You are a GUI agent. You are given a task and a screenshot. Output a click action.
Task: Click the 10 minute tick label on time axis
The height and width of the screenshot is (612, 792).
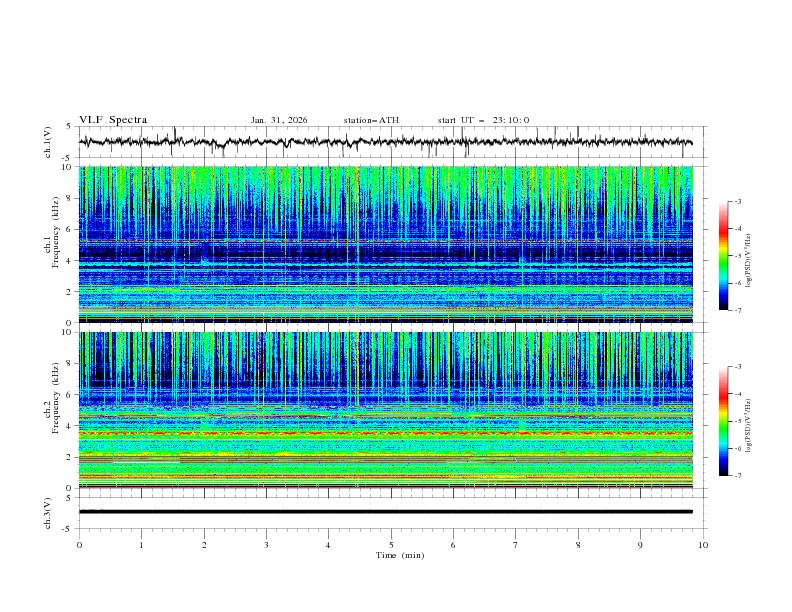tap(703, 545)
